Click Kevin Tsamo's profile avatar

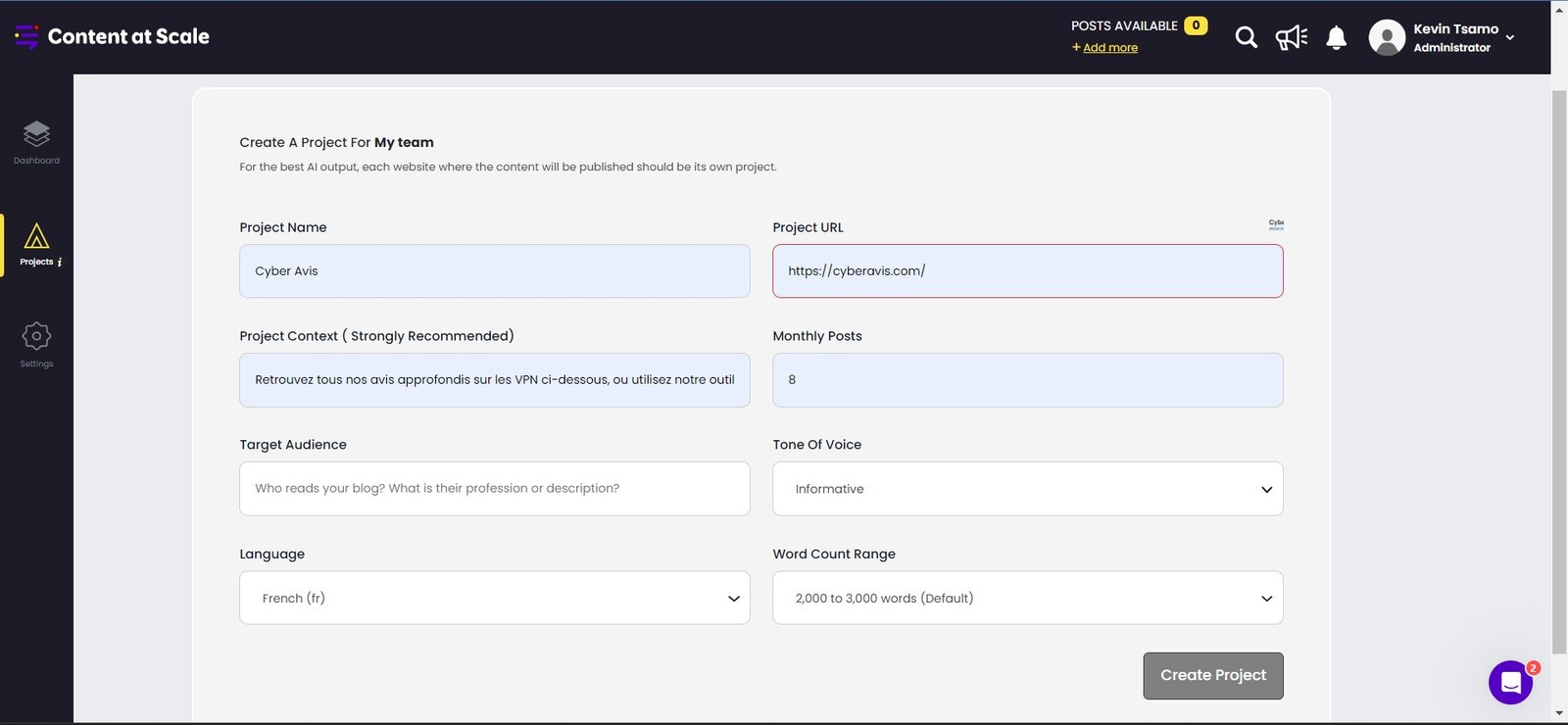(x=1387, y=37)
